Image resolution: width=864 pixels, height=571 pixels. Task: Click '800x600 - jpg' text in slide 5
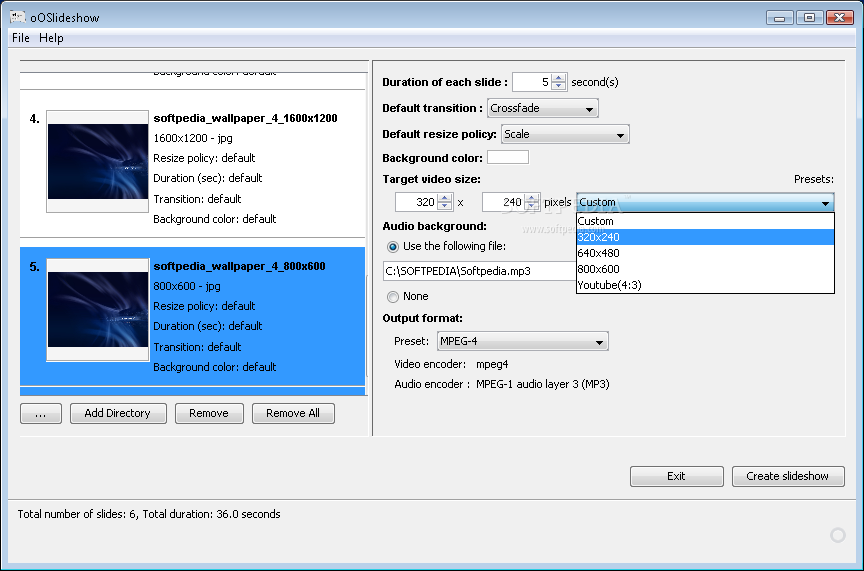point(187,286)
